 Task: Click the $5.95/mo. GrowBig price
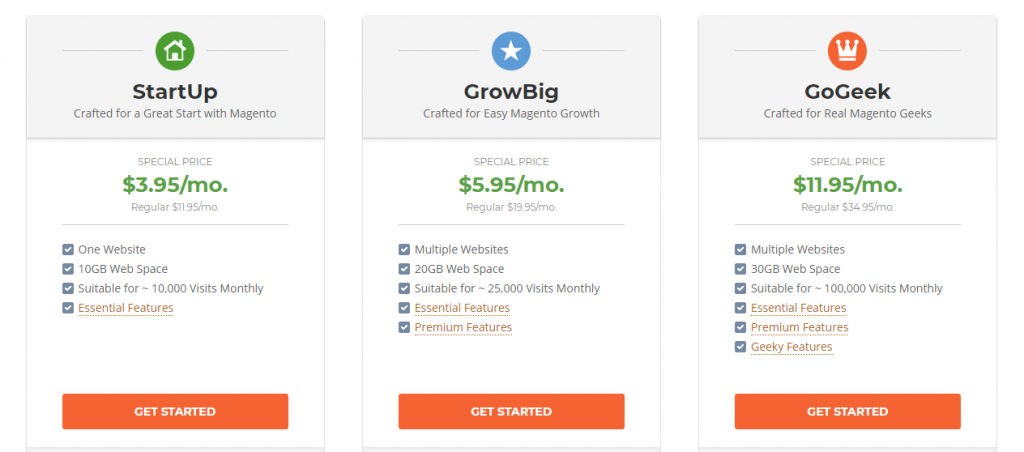coord(511,185)
